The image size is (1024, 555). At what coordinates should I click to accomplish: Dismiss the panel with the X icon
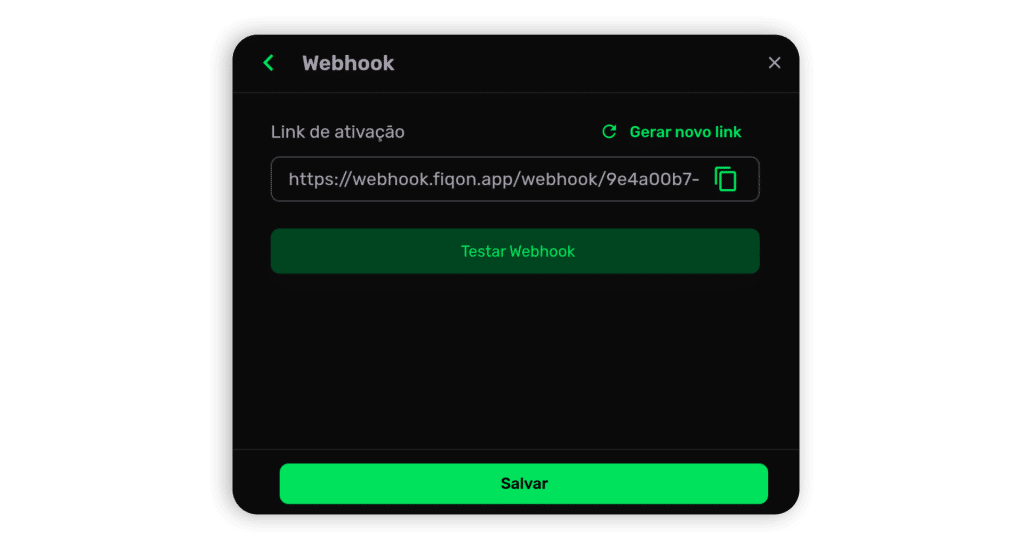tap(775, 63)
